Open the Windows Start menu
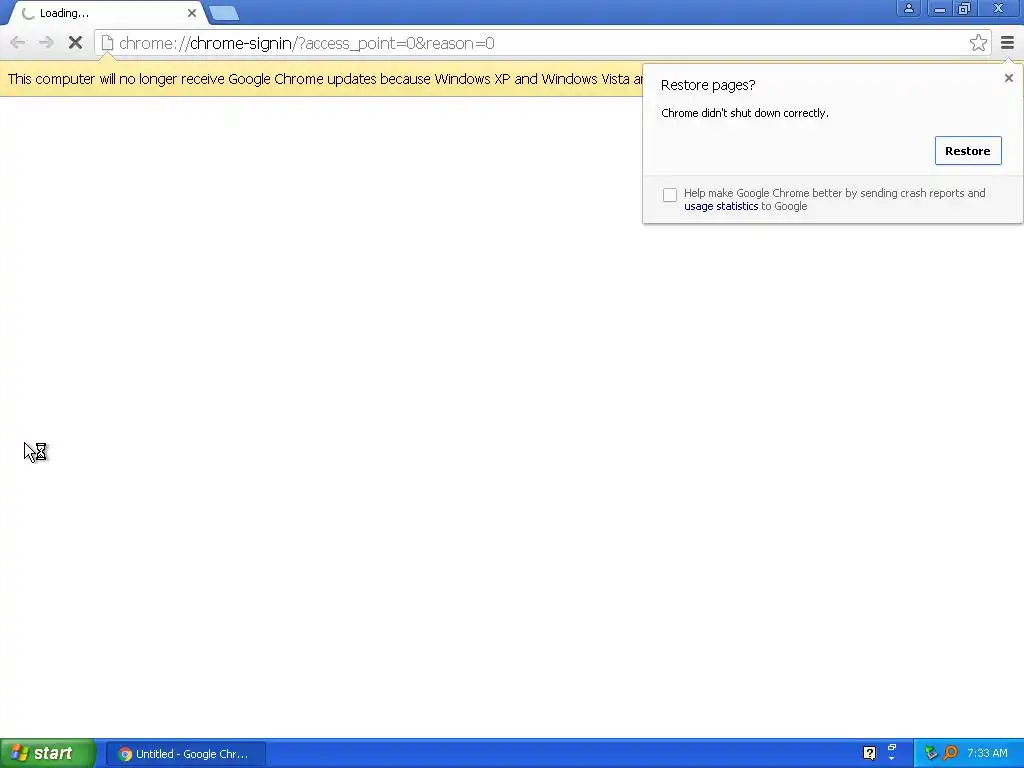Screen dimensions: 1024x768 pyautogui.click(x=48, y=753)
